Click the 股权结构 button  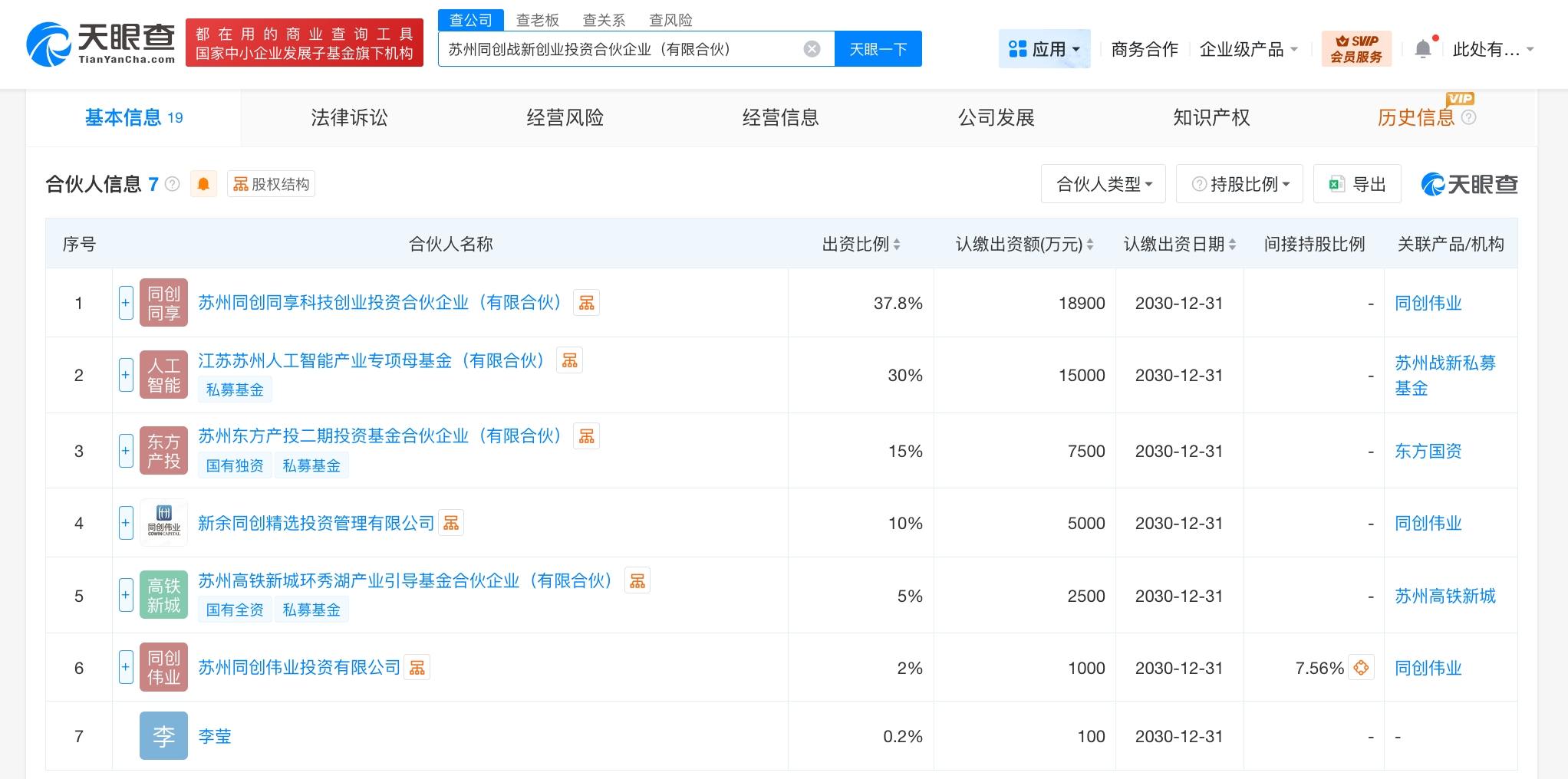[x=271, y=184]
